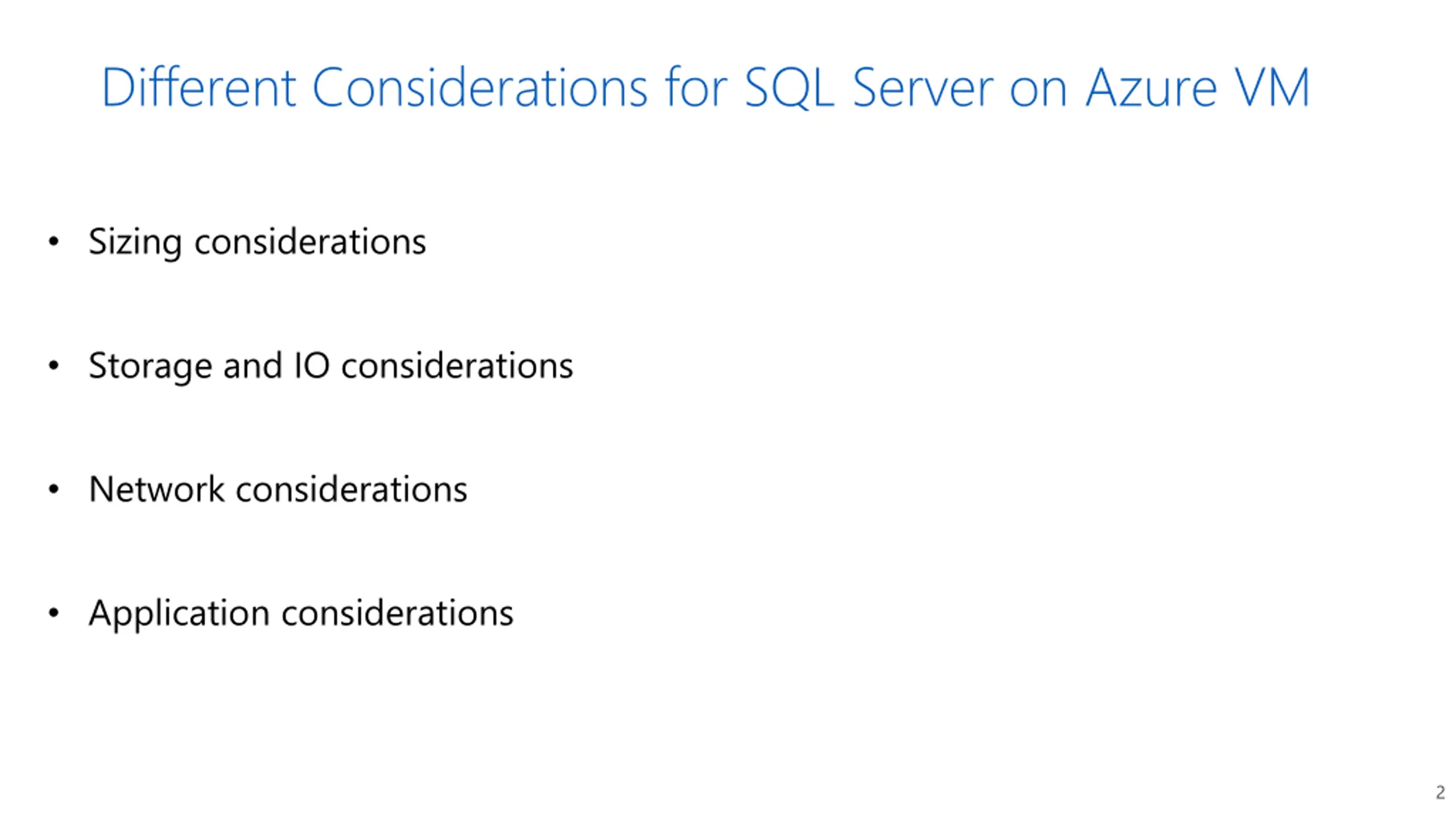The width and height of the screenshot is (1456, 819).
Task: Click the word "Storage" in second bullet
Action: (x=150, y=367)
